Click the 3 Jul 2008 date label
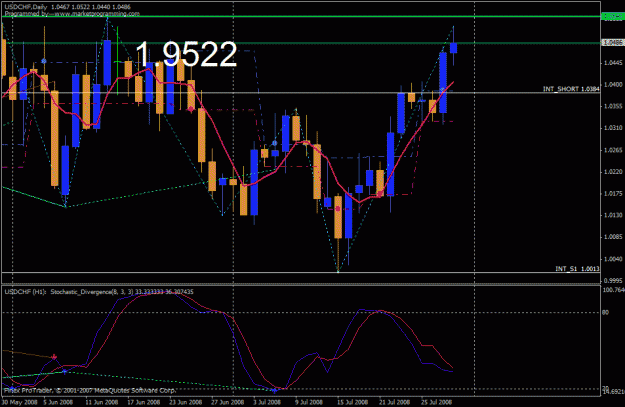The width and height of the screenshot is (625, 407). click(267, 402)
